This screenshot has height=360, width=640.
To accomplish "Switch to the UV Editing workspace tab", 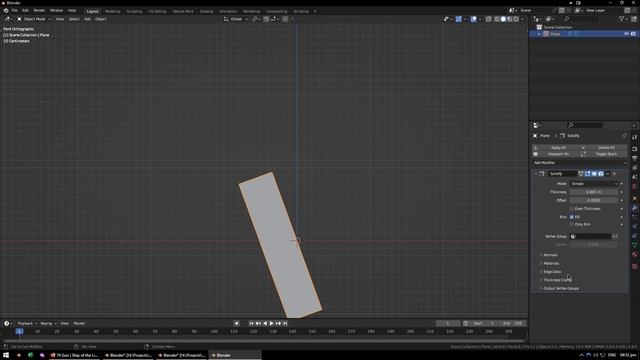I will (157, 11).
